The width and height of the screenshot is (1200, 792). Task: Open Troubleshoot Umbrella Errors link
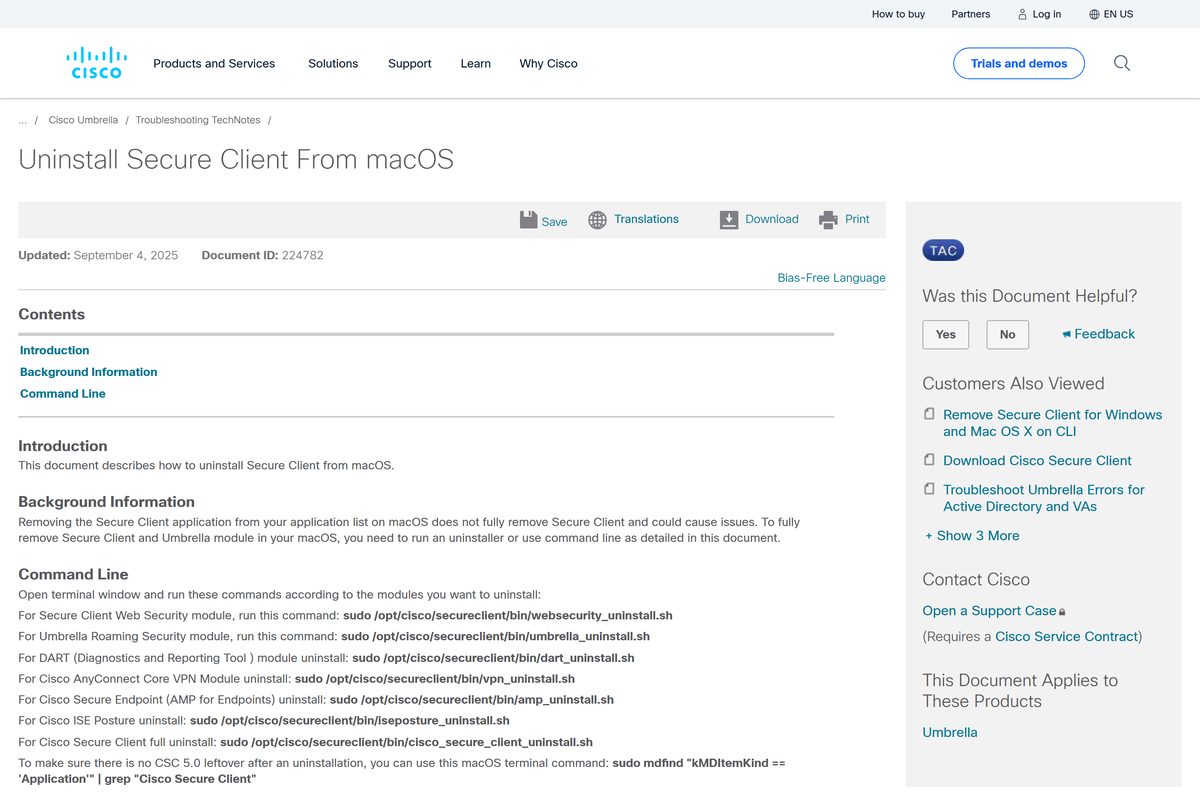(x=1044, y=498)
